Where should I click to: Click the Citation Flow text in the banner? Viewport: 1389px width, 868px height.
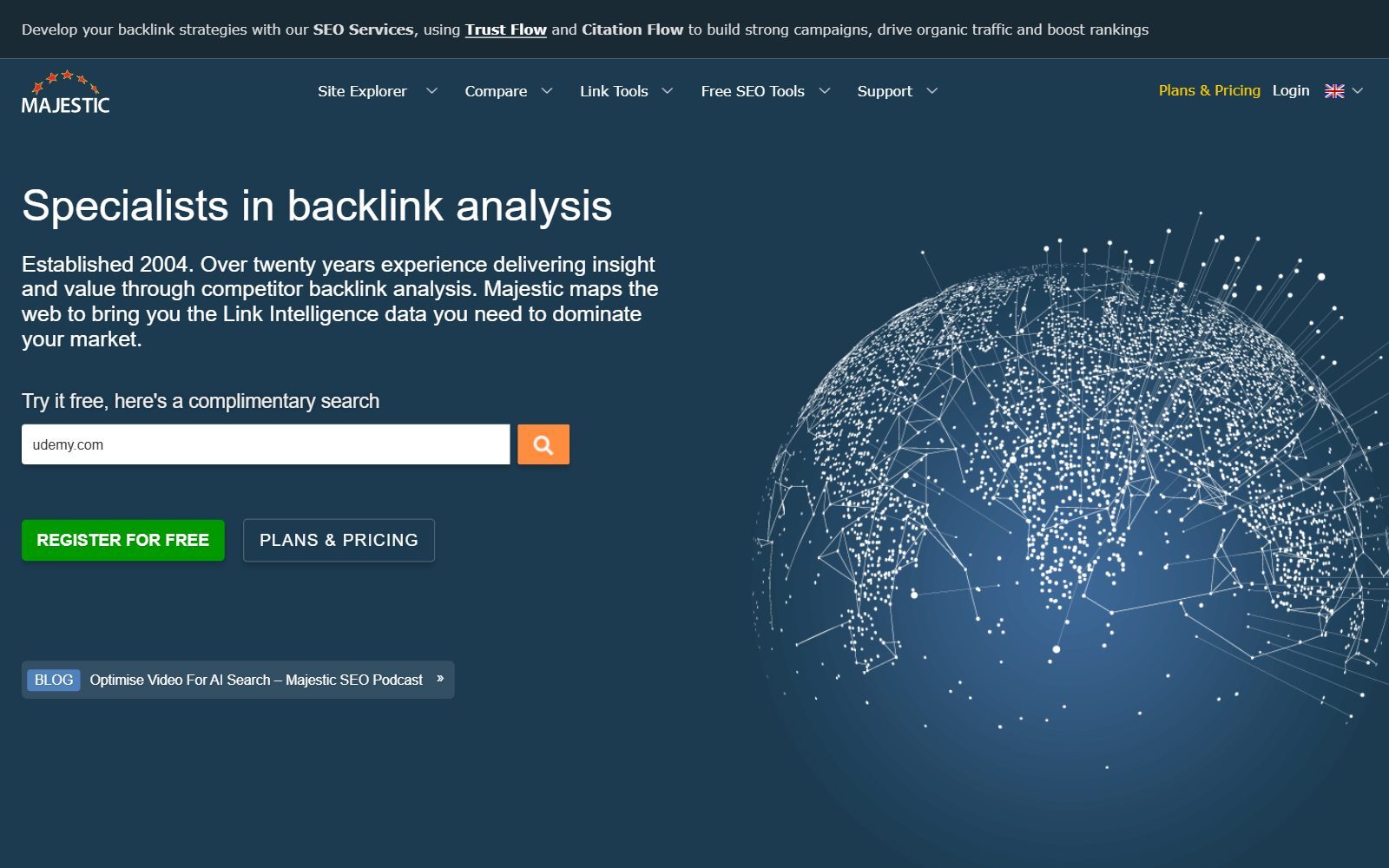[x=633, y=30]
